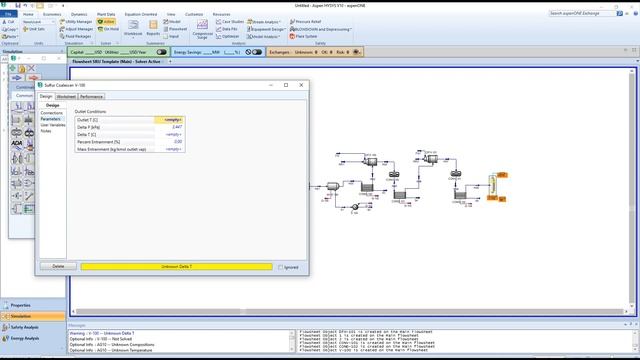Open the Plant Data ribbon tab

tap(106, 14)
